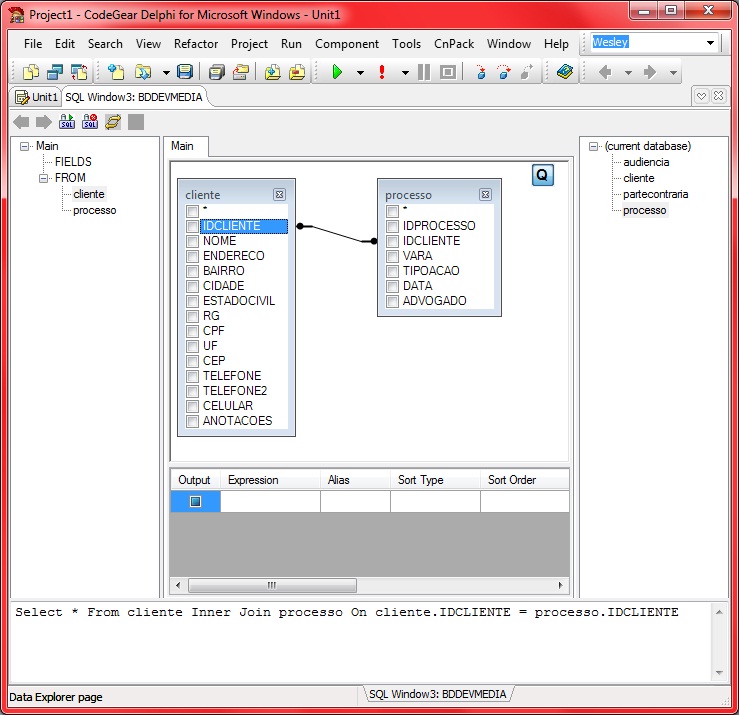Check the NOME field in cliente table

click(193, 241)
